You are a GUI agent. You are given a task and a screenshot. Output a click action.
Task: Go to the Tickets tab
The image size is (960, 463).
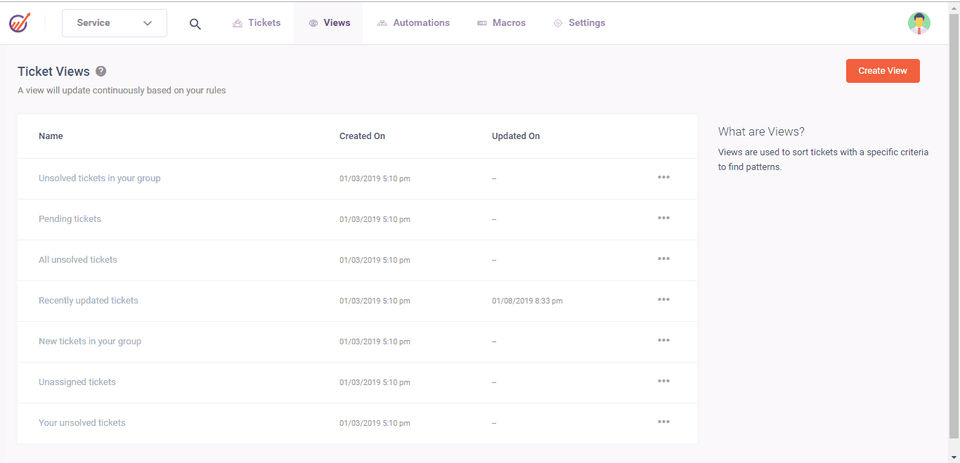tap(257, 23)
